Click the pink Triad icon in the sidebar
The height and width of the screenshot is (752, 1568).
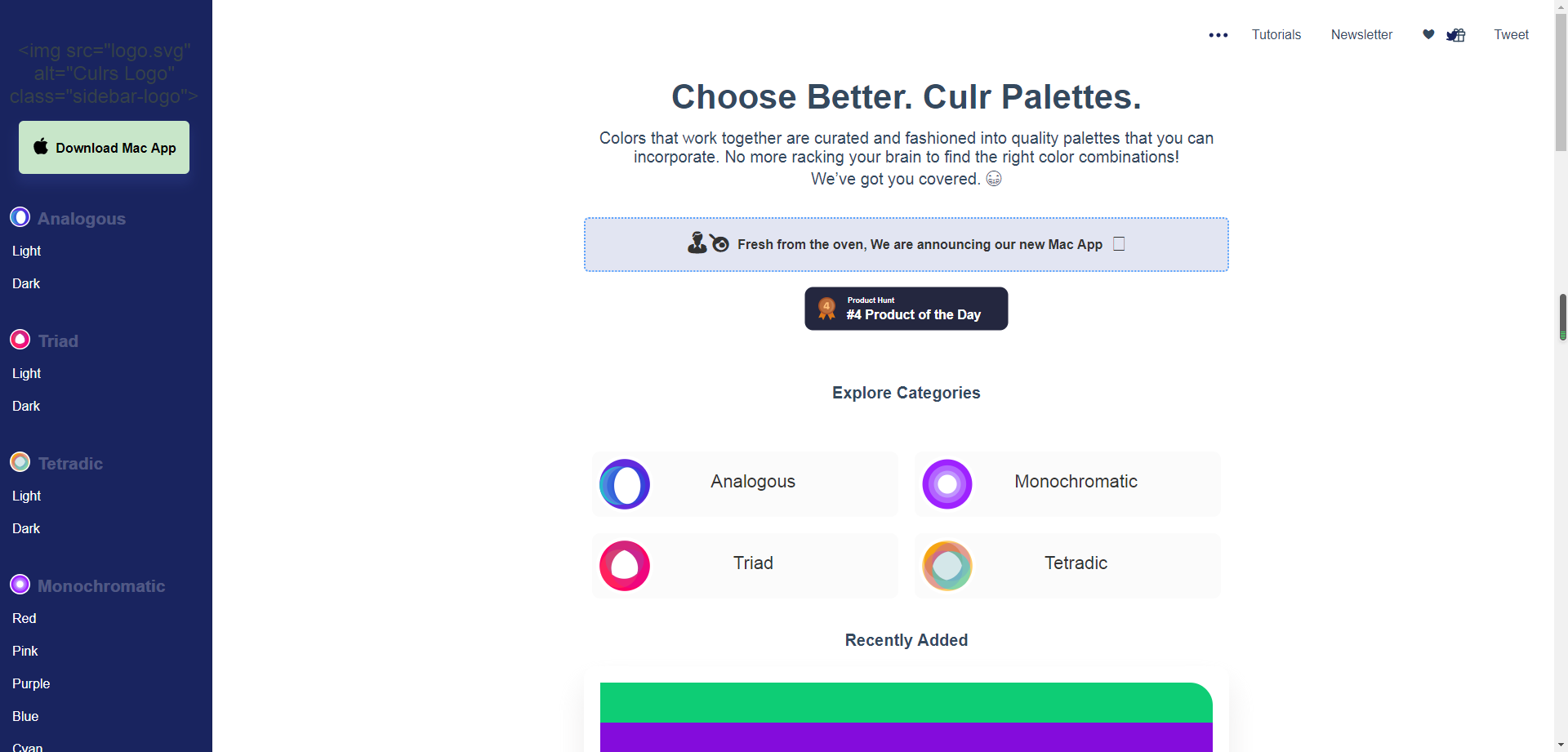click(20, 340)
